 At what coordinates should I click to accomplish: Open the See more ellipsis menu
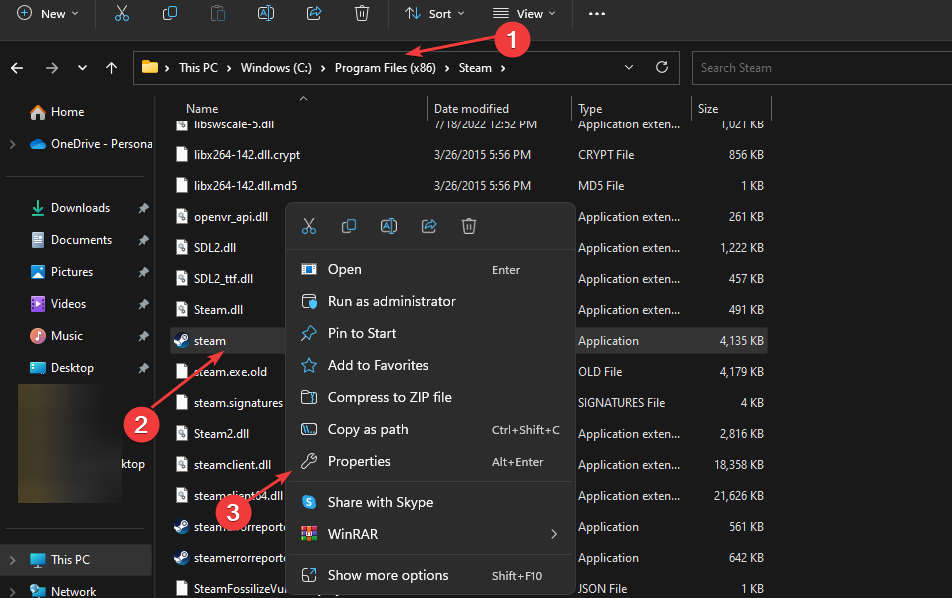coord(597,13)
